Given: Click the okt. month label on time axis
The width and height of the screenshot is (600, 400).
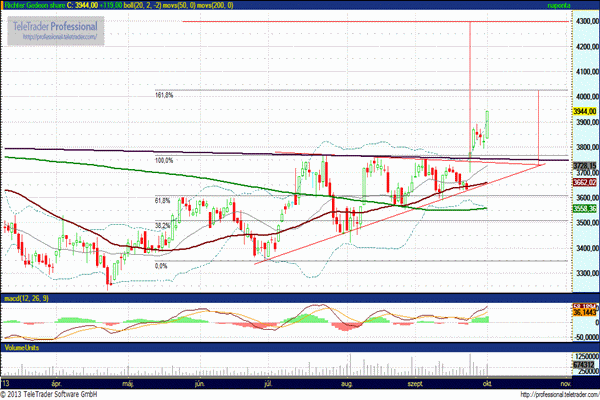Looking at the screenshot, I should (x=488, y=384).
